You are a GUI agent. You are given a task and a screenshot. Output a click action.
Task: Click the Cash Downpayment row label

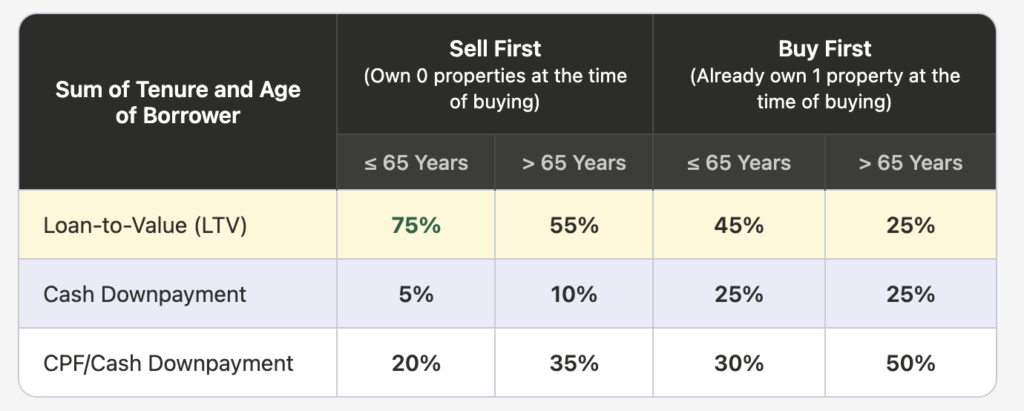click(145, 294)
